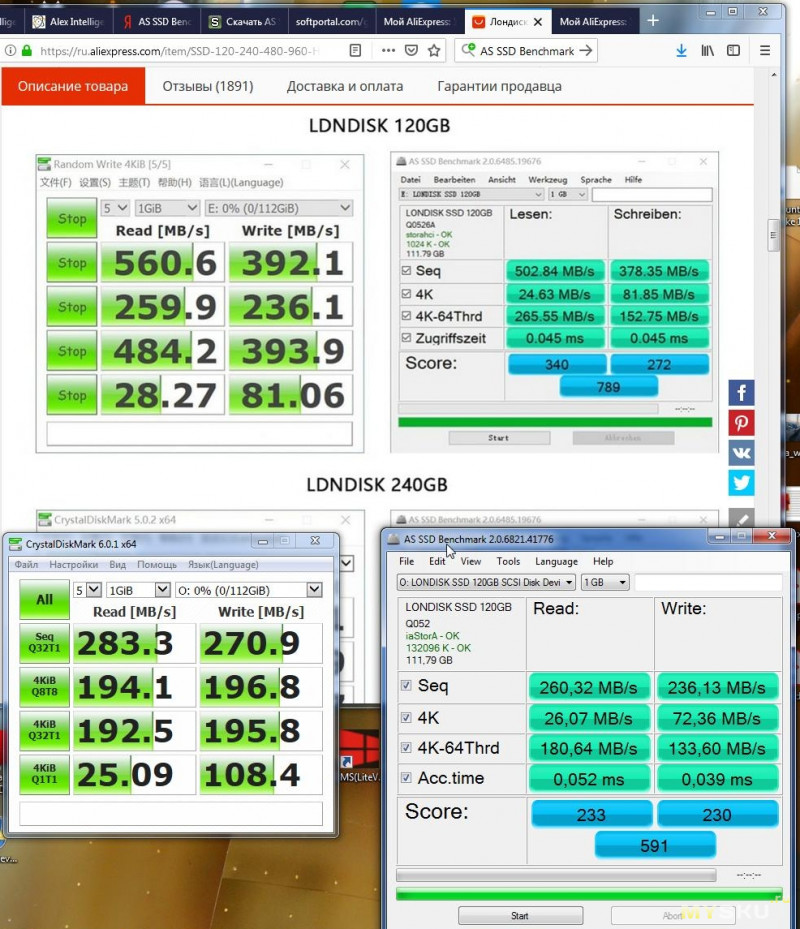
Task: Open AS SSD File menu
Action: [407, 561]
